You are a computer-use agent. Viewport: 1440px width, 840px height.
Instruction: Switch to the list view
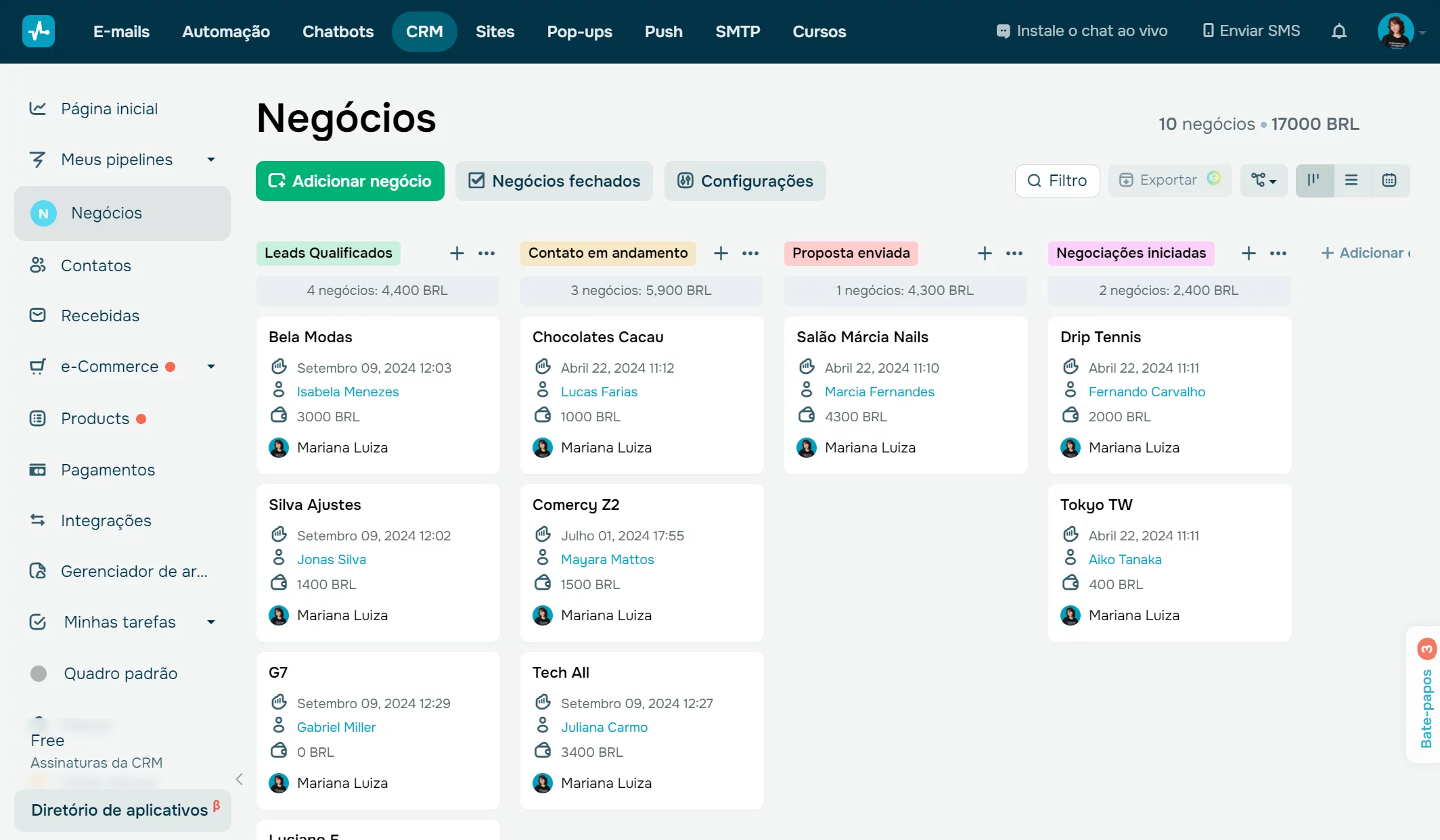1352,181
